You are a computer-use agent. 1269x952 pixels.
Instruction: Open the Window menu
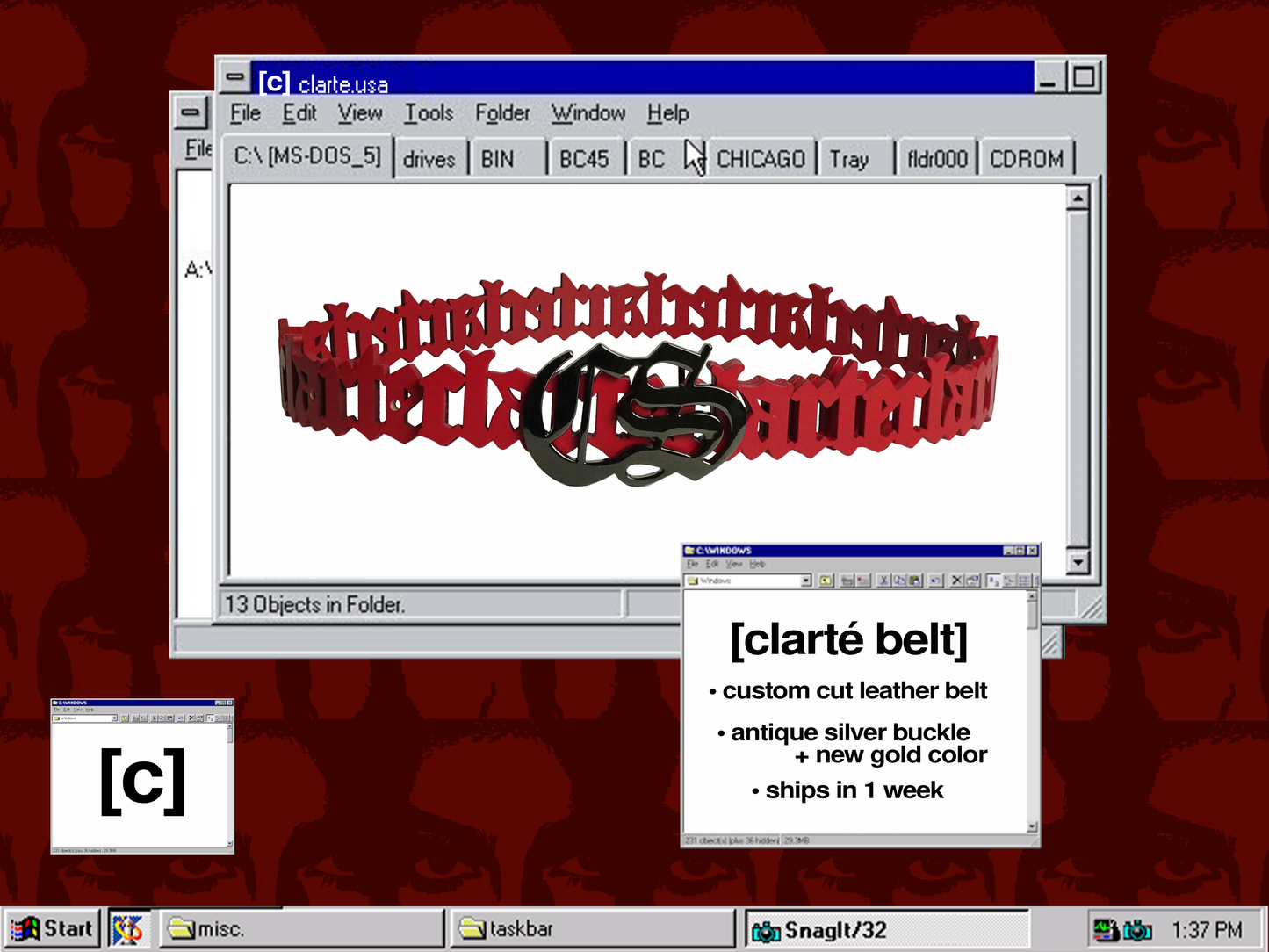[x=588, y=113]
